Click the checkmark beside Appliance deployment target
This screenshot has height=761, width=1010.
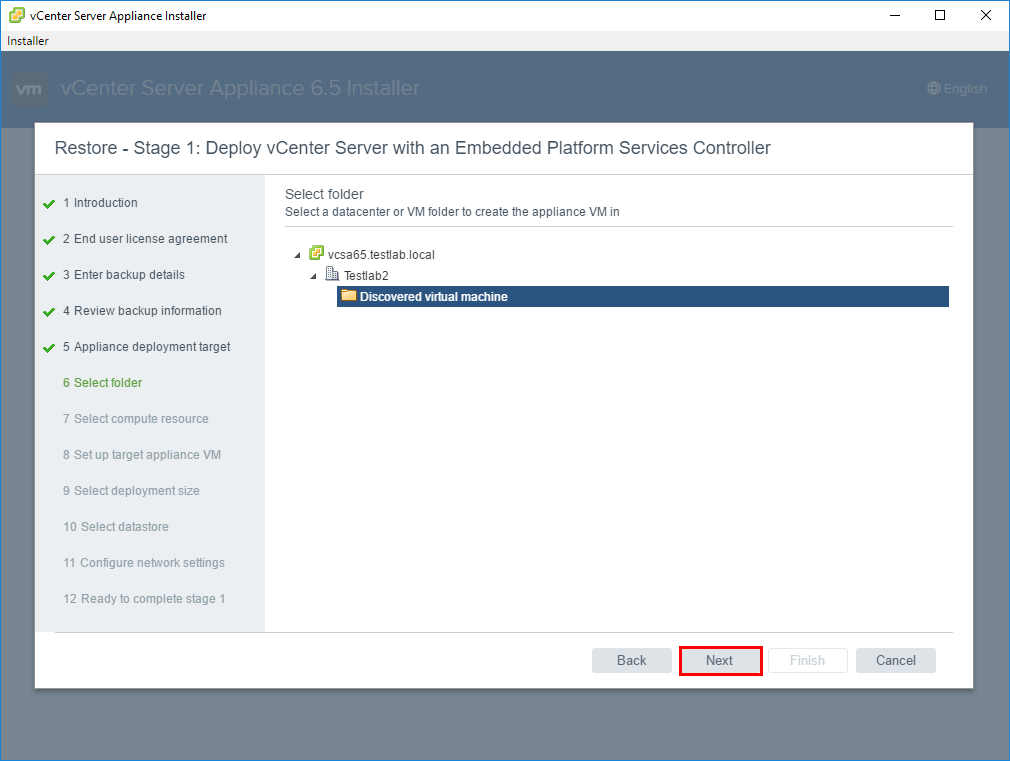tap(49, 349)
